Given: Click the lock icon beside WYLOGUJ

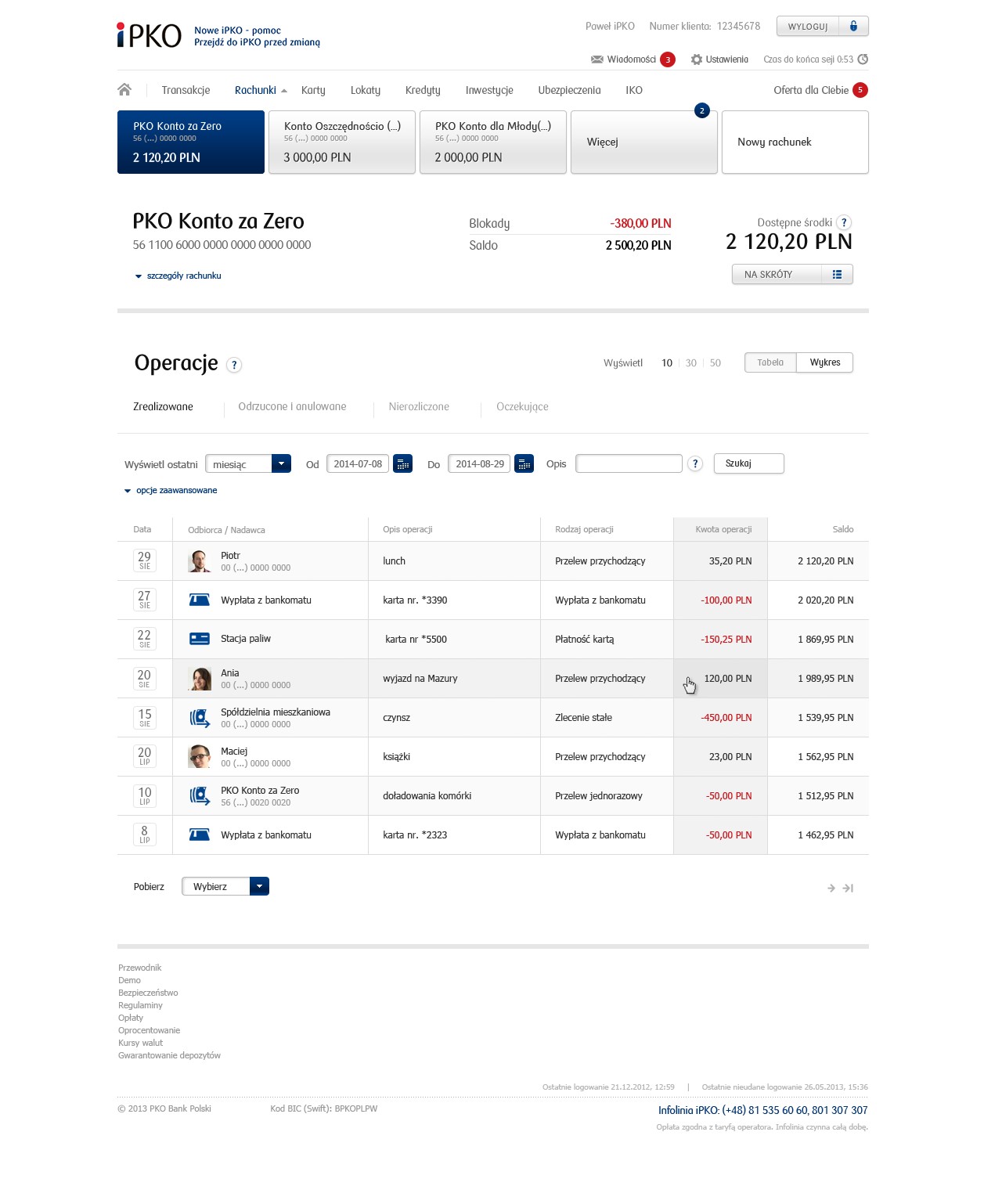Looking at the screenshot, I should coord(853,26).
